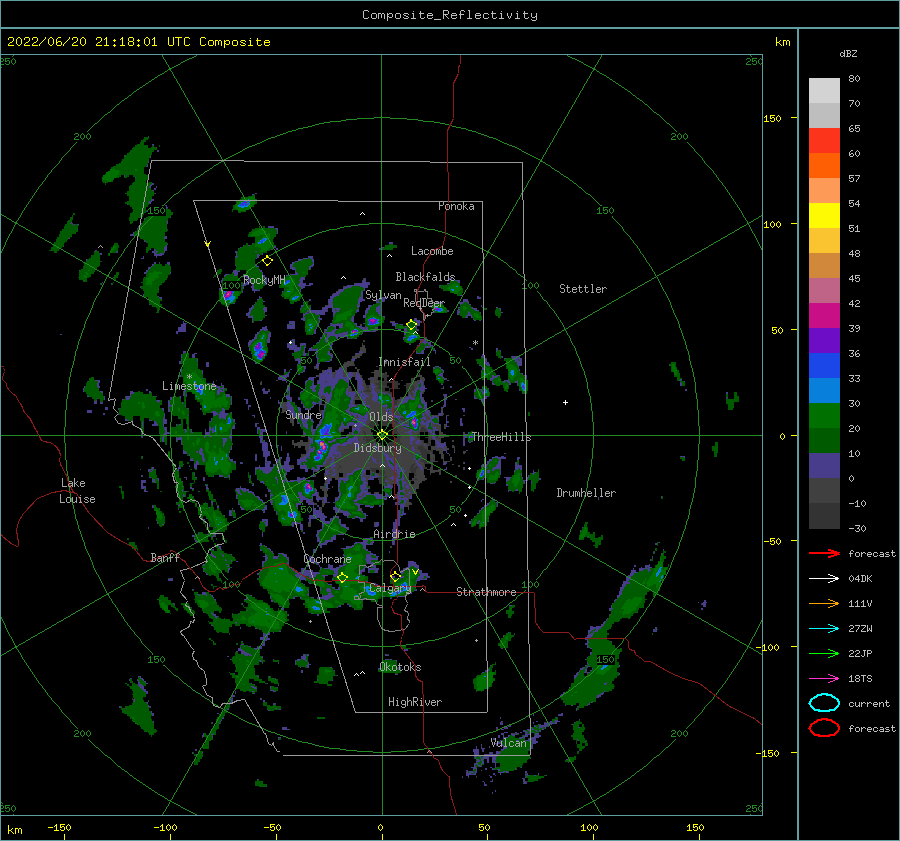Click the Innisfail town label
This screenshot has width=900, height=841.
(404, 362)
